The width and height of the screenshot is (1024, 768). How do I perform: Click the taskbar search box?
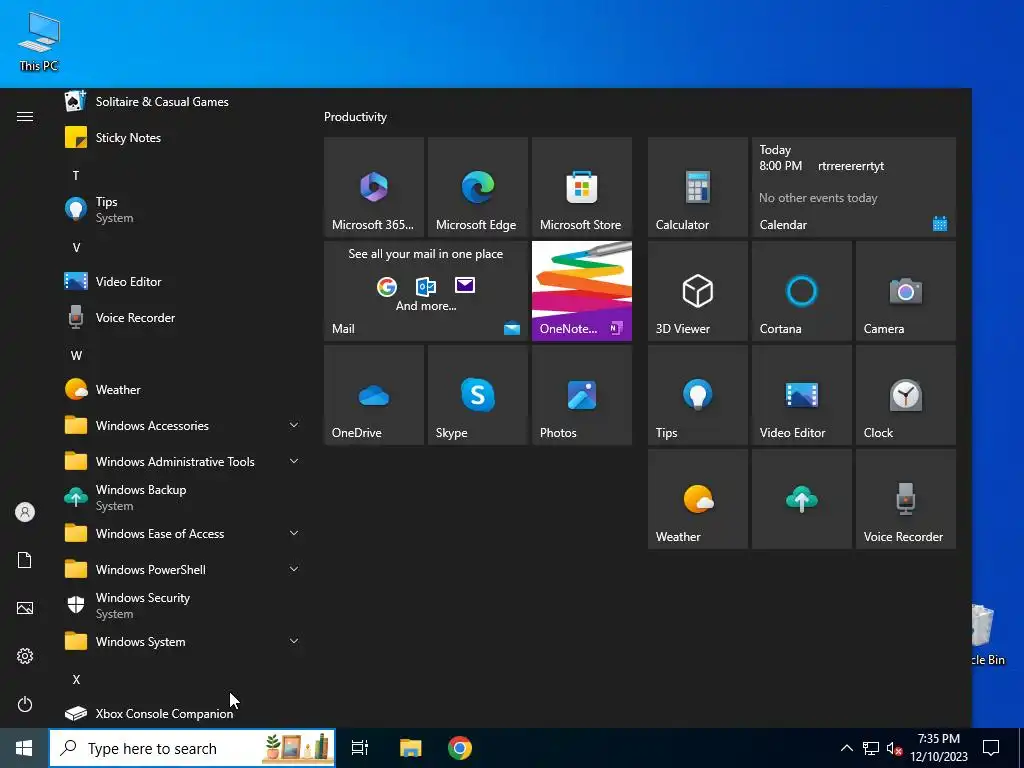[x=192, y=748]
